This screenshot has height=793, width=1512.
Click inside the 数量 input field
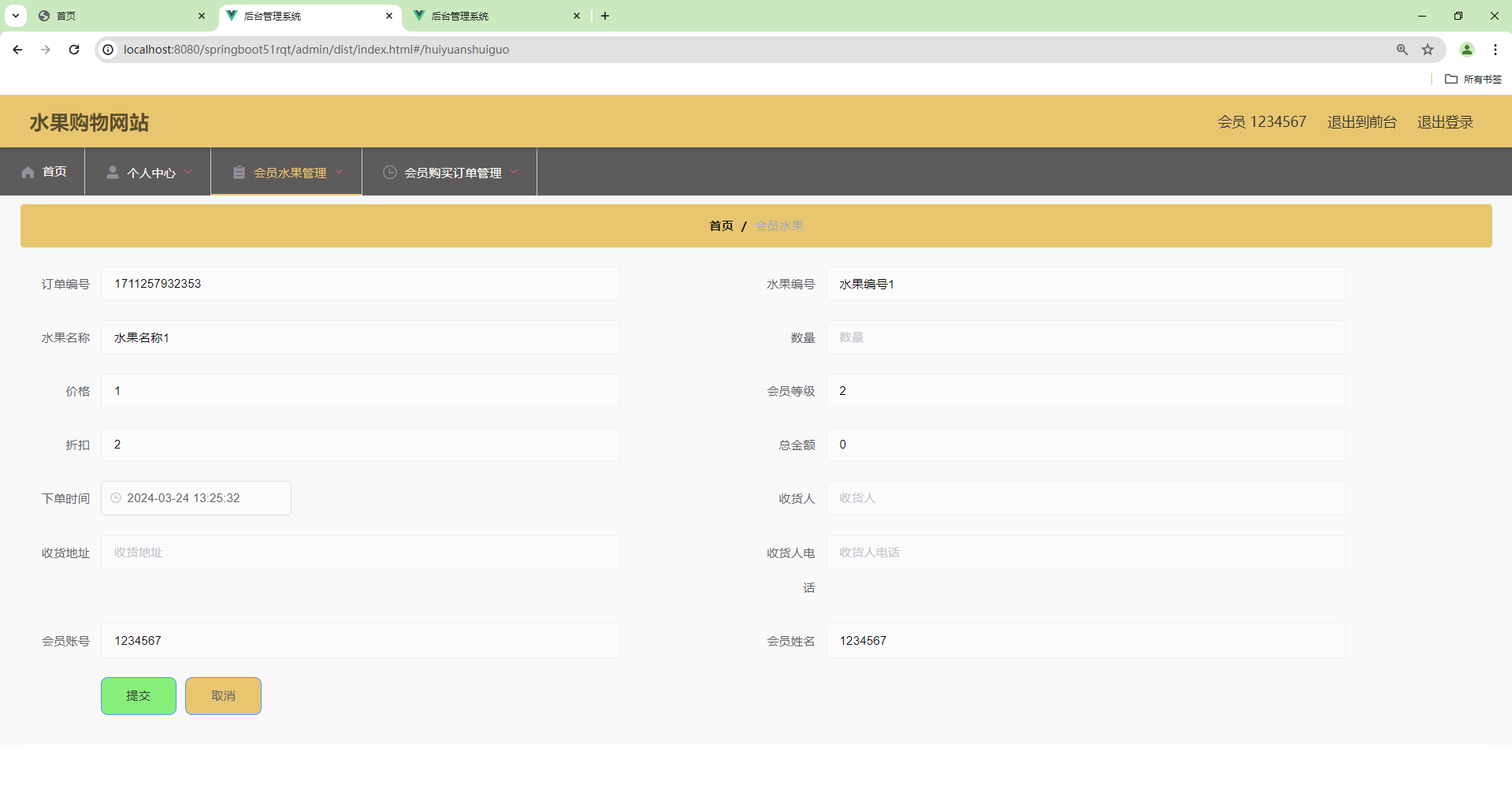coord(1084,337)
